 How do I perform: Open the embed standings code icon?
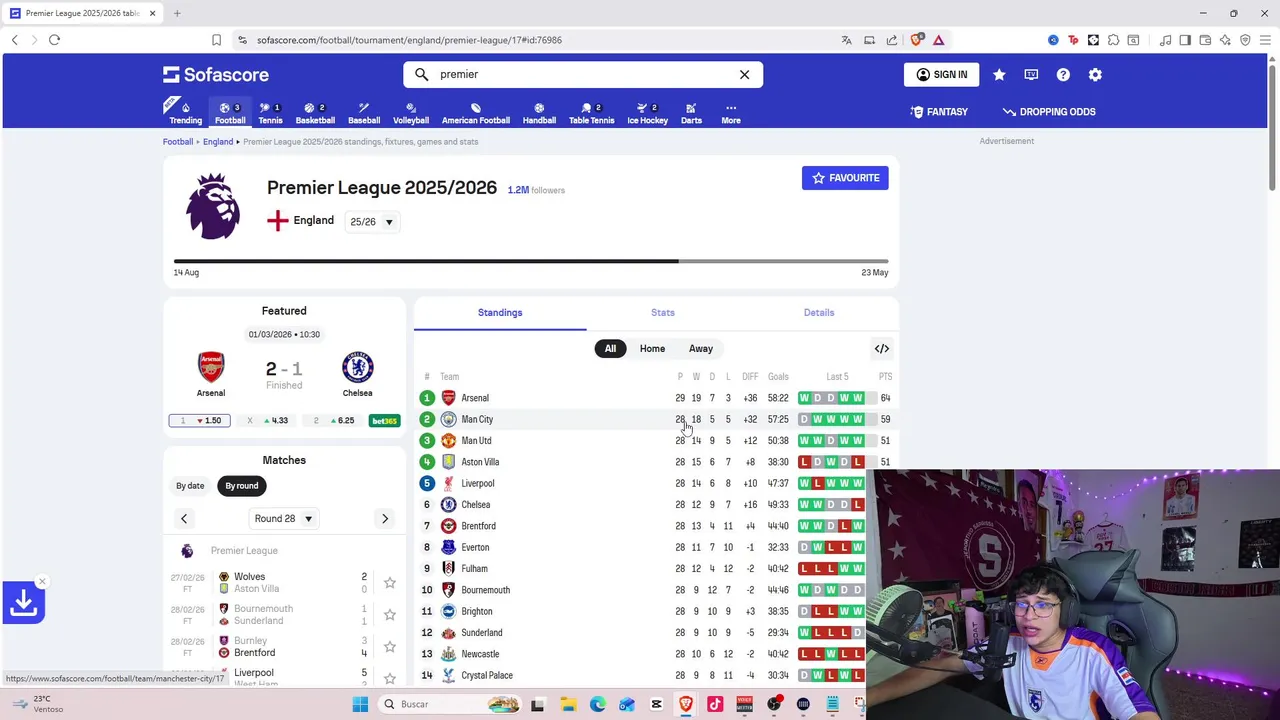pyautogui.click(x=882, y=348)
